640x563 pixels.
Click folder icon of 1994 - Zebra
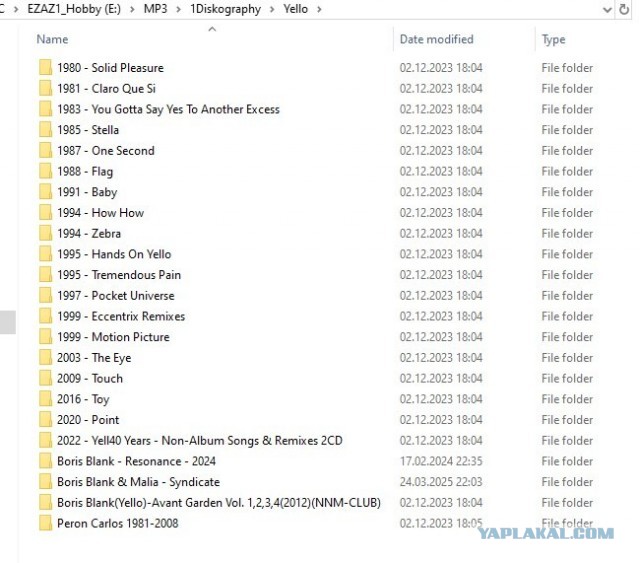45,233
